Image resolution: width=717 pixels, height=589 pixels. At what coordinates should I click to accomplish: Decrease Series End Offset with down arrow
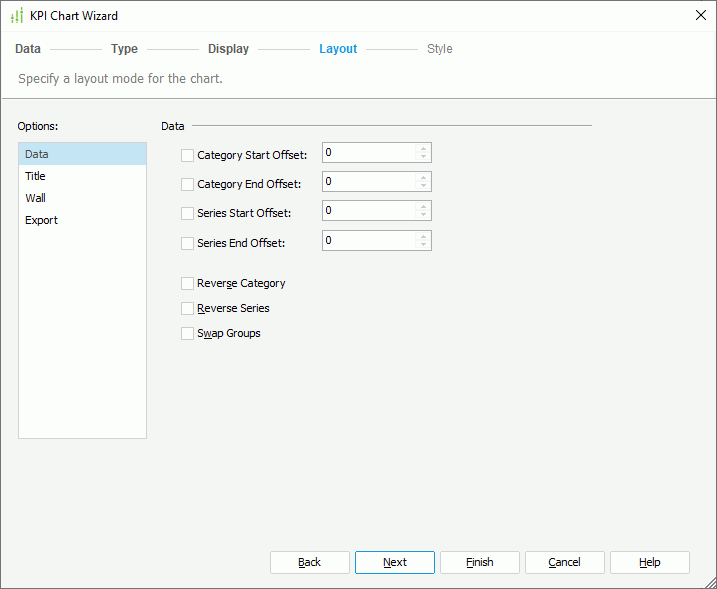(x=423, y=244)
